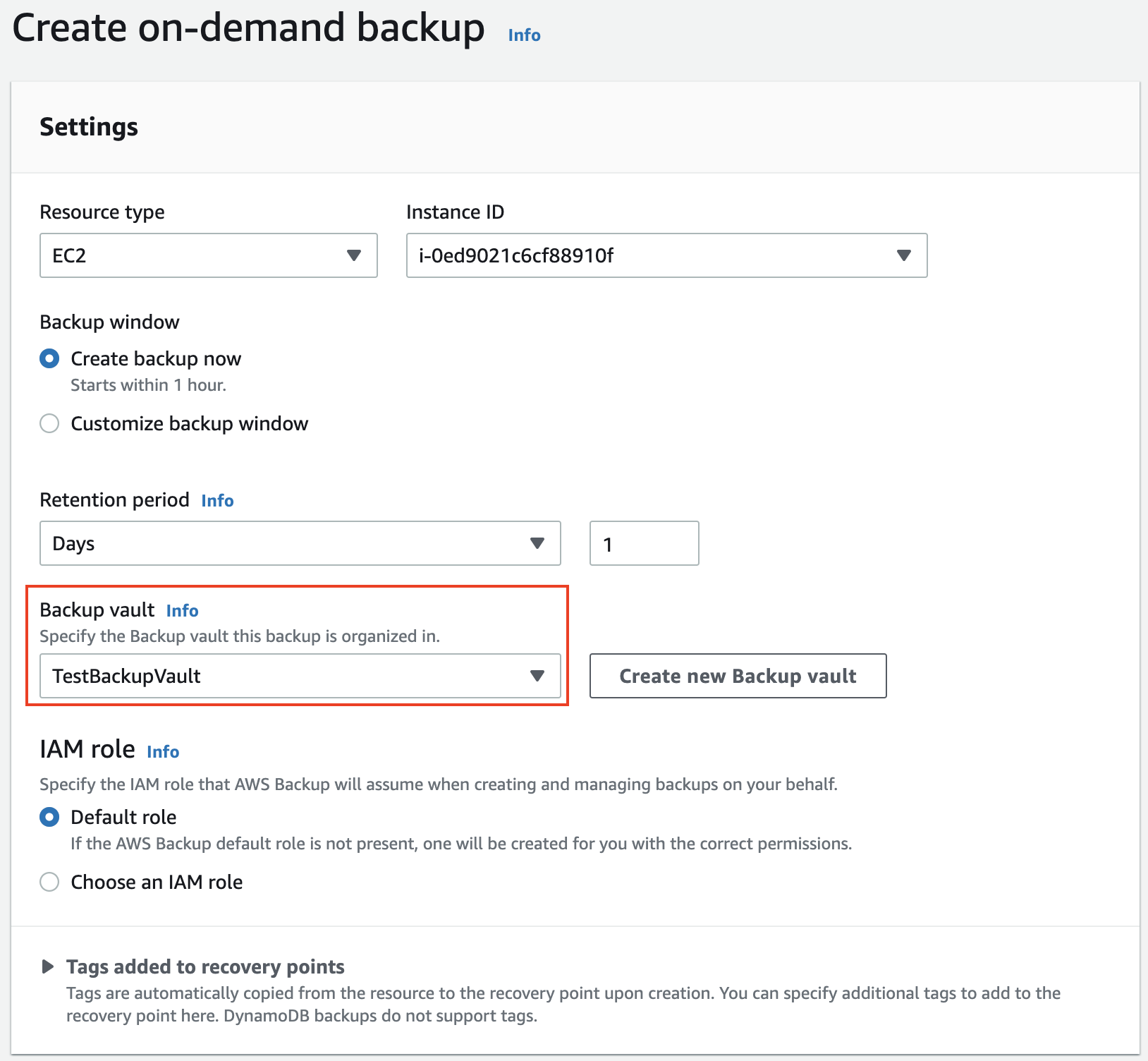Image resolution: width=1148 pixels, height=1061 pixels.
Task: Click the dropdown arrow on Backup vault
Action: click(x=538, y=676)
